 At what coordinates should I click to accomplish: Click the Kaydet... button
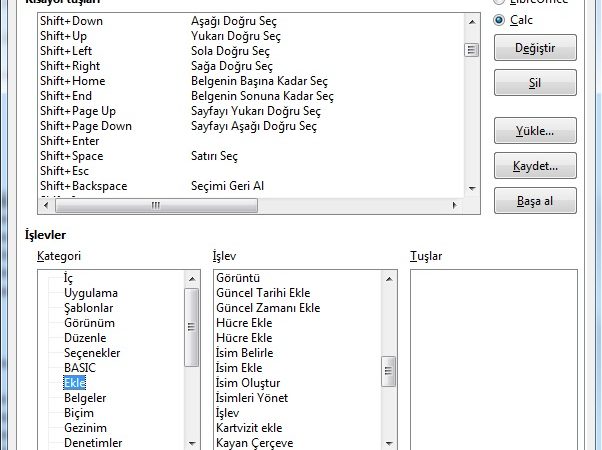(534, 165)
